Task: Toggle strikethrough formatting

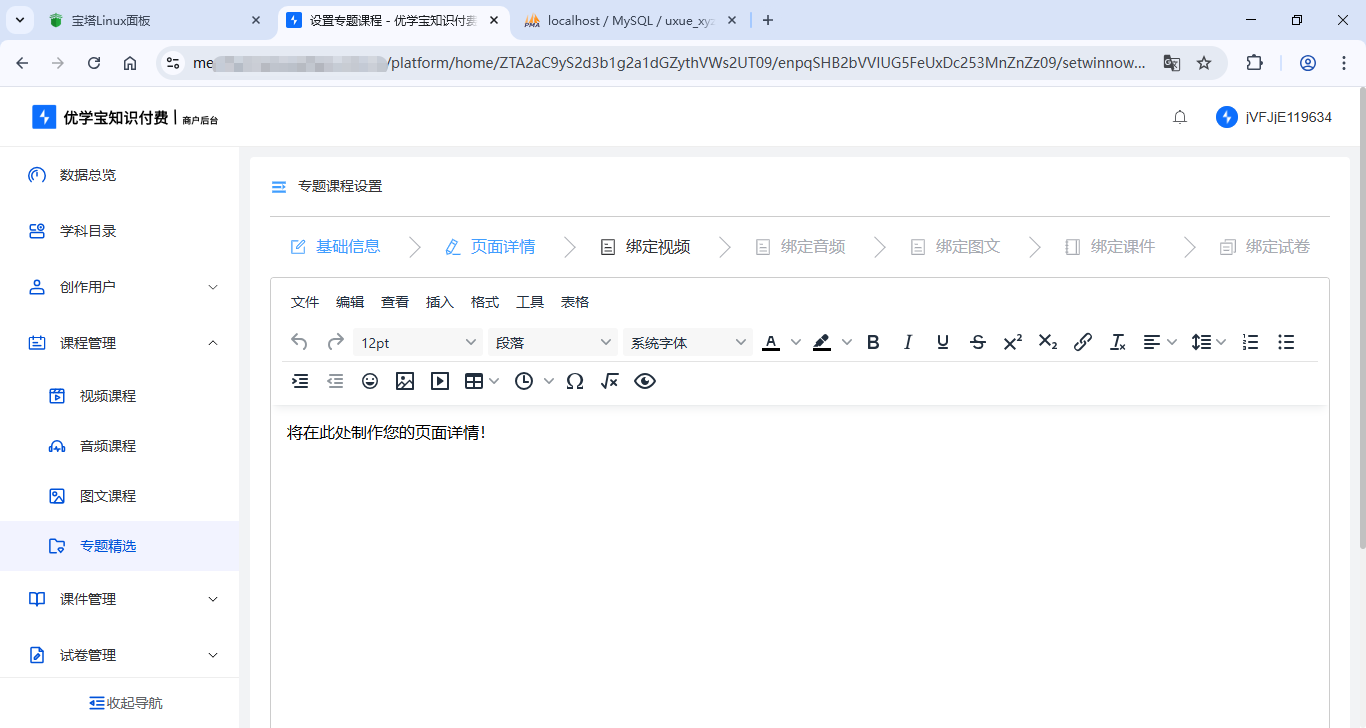Action: [x=977, y=342]
